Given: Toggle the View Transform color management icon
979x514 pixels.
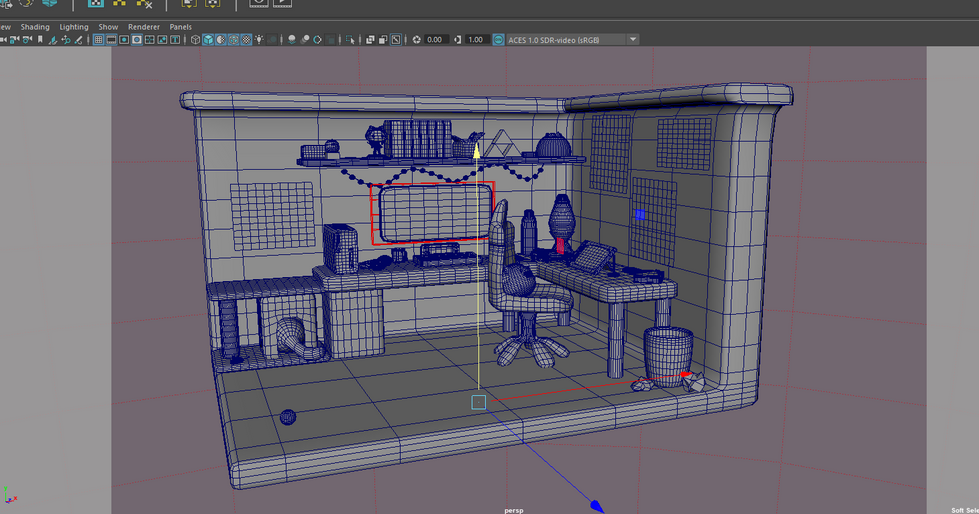Looking at the screenshot, I should [x=498, y=40].
